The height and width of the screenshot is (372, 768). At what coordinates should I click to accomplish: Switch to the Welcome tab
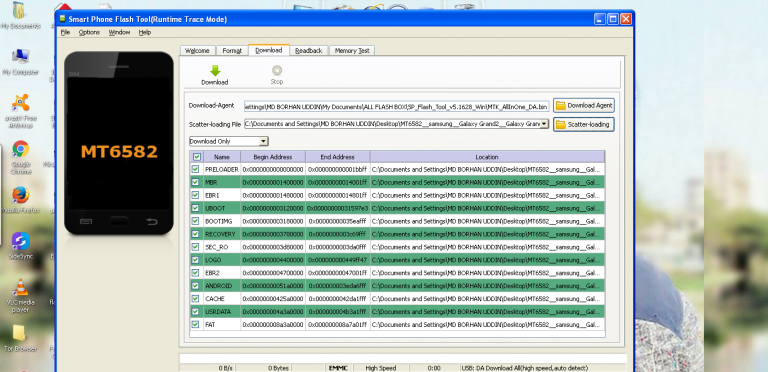tap(197, 50)
